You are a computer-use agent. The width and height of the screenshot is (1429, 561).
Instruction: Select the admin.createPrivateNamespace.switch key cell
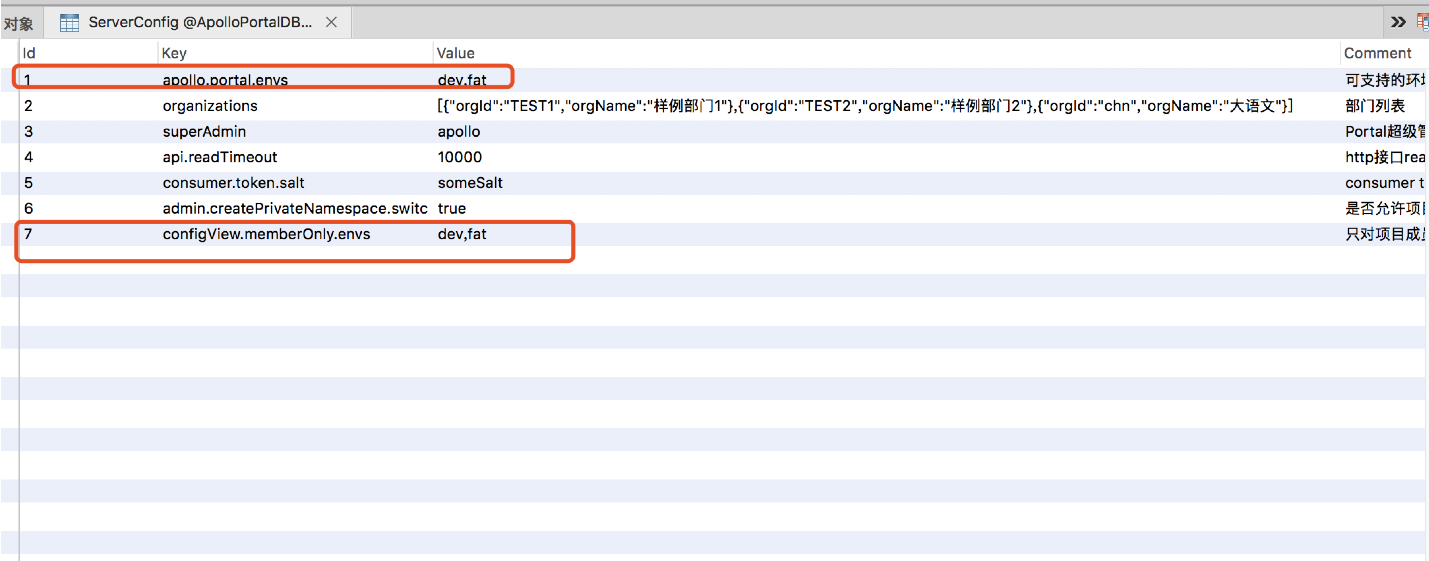[x=295, y=209]
